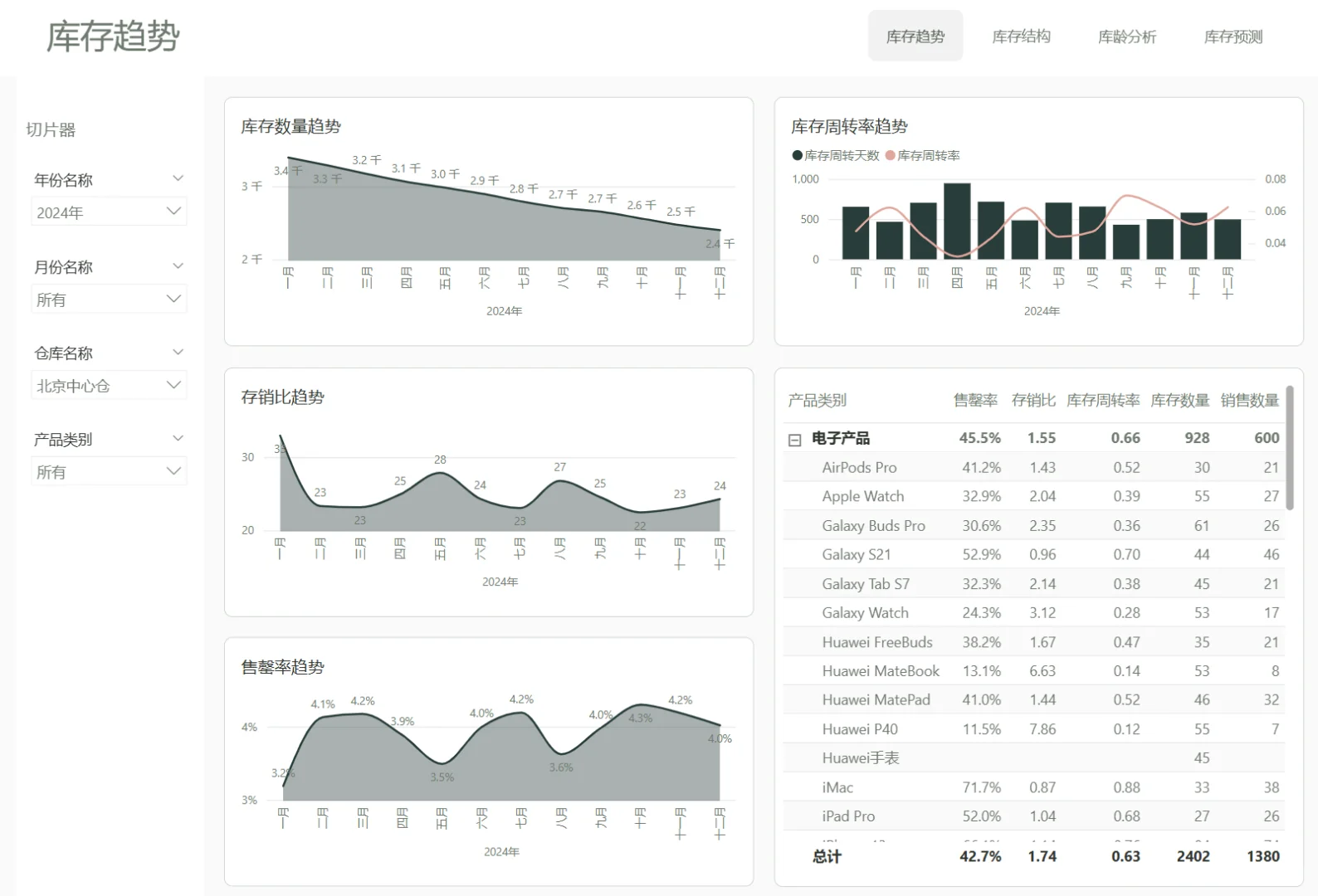This screenshot has height=896, width=1318.
Task: Select the Huawei MatePad row
Action: (1034, 700)
